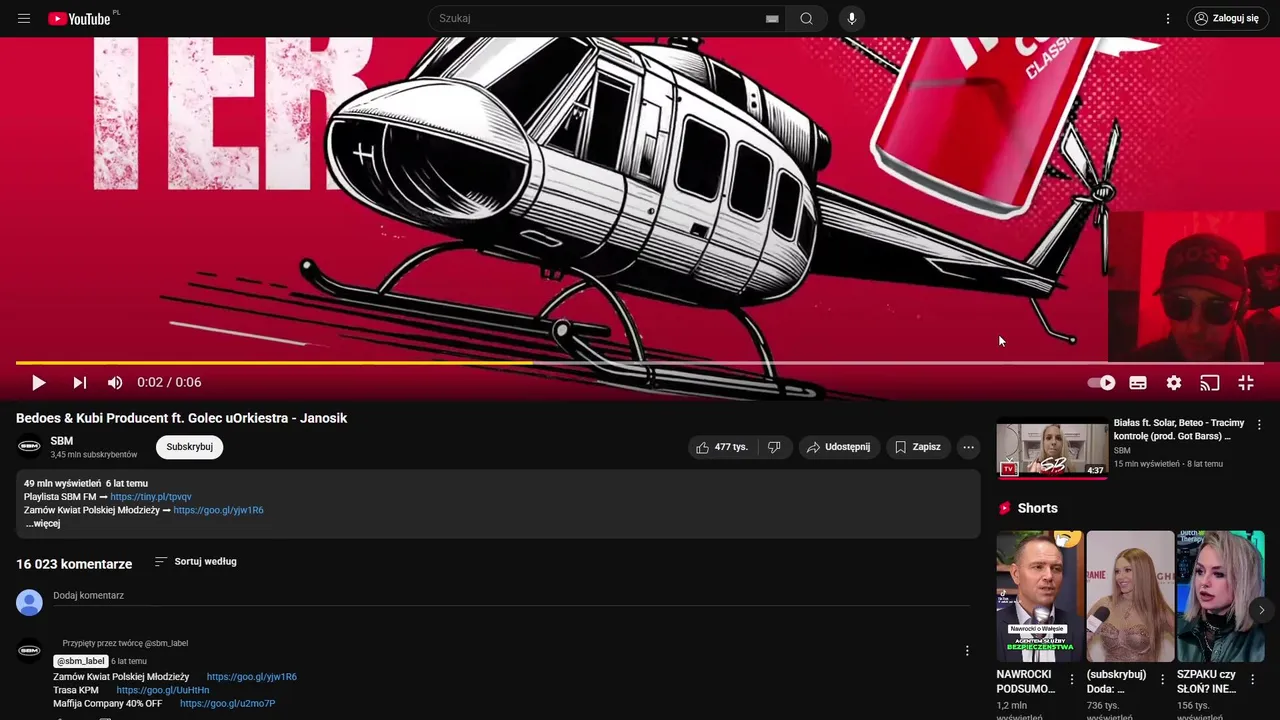Seek on the video progress bar
The width and height of the screenshot is (1280, 720).
click(640, 362)
